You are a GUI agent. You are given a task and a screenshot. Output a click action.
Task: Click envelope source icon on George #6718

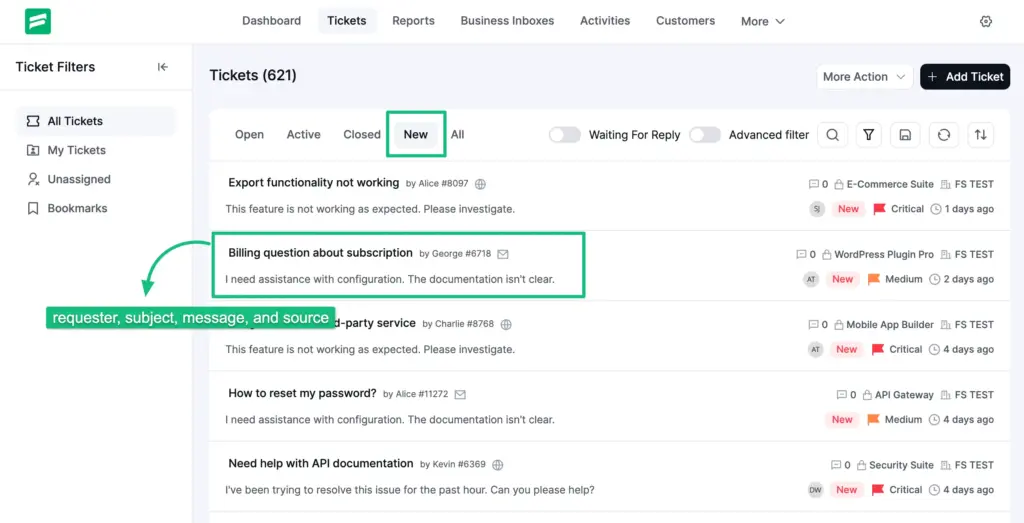click(503, 254)
